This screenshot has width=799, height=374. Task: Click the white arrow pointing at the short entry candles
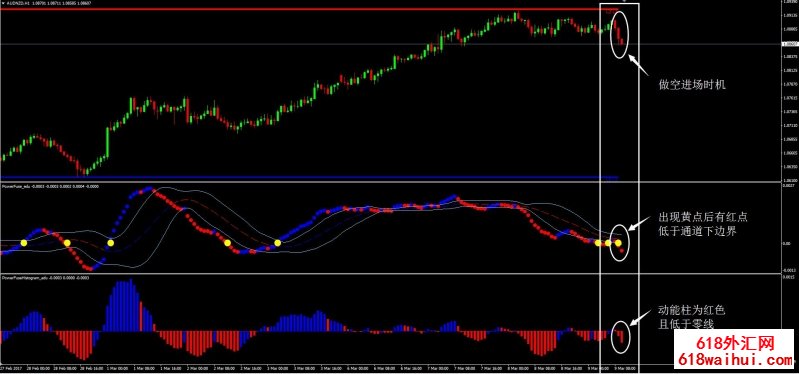coord(639,65)
